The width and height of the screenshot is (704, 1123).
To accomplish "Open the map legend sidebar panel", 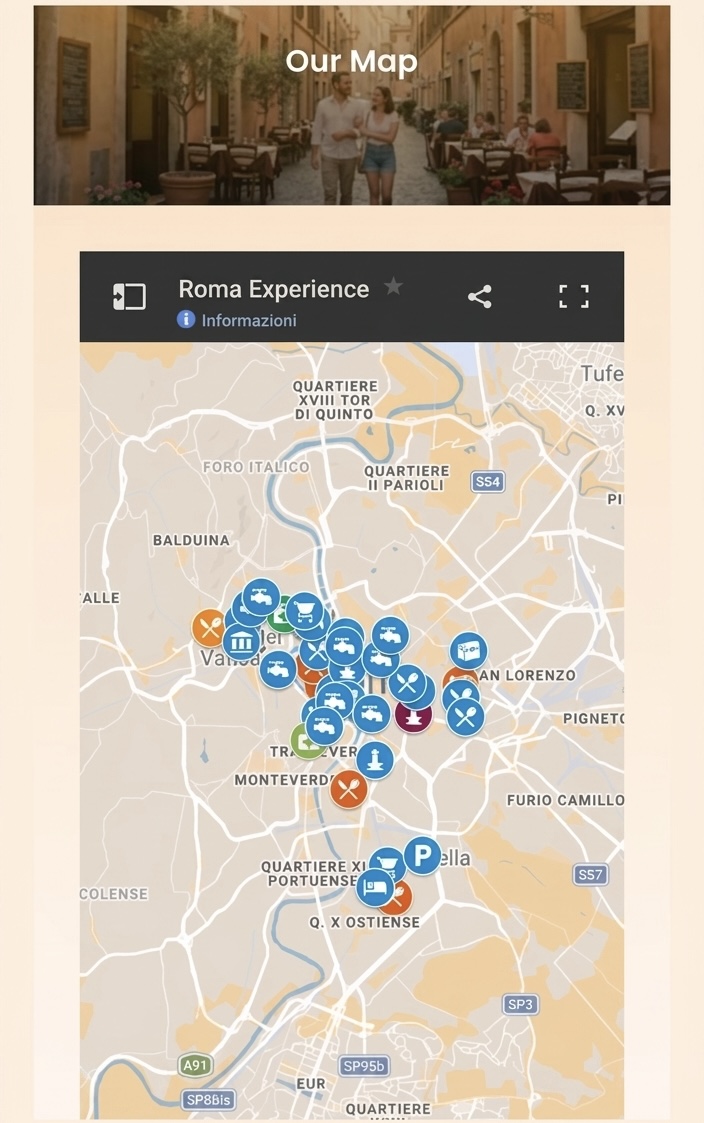I will [x=129, y=297].
